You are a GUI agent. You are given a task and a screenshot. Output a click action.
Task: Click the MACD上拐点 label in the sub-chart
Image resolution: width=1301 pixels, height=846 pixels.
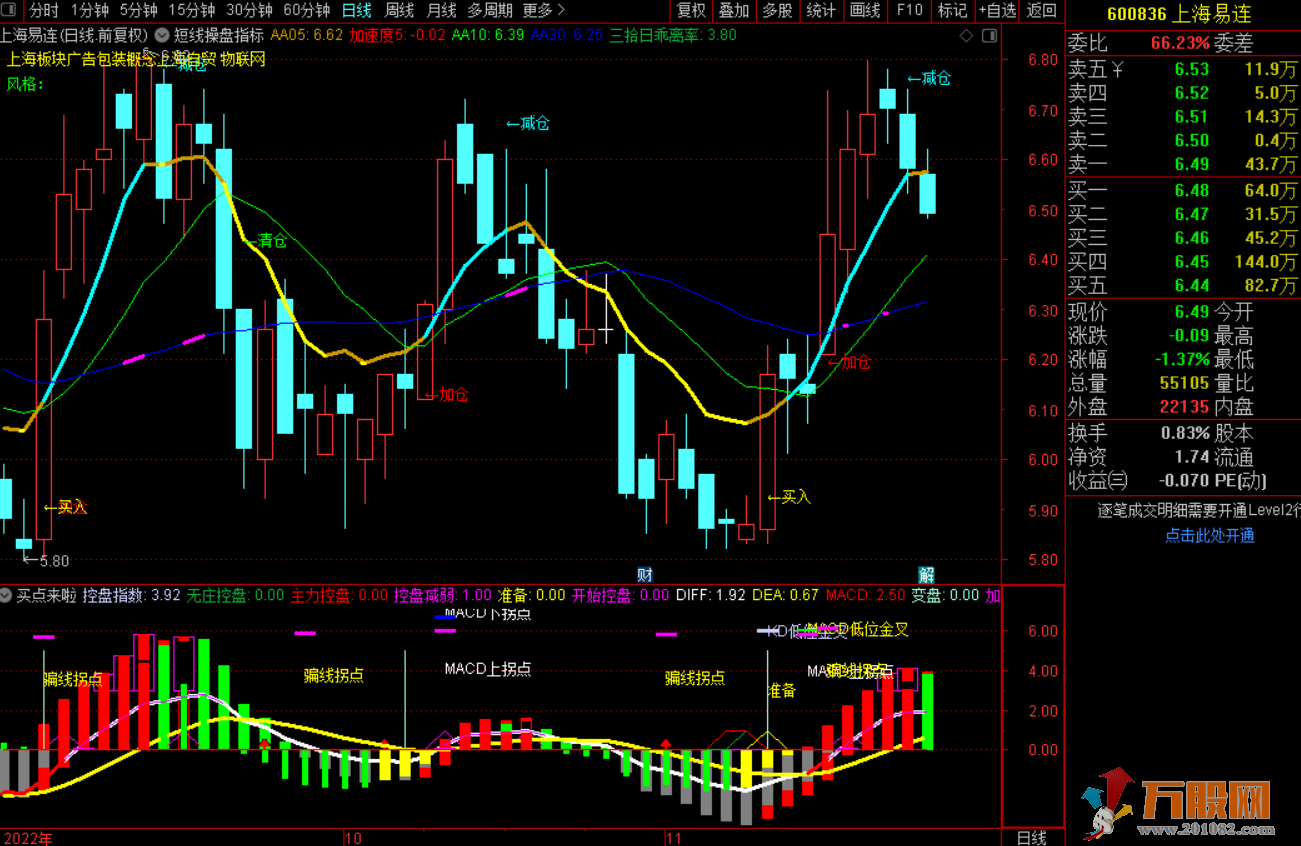click(x=487, y=669)
